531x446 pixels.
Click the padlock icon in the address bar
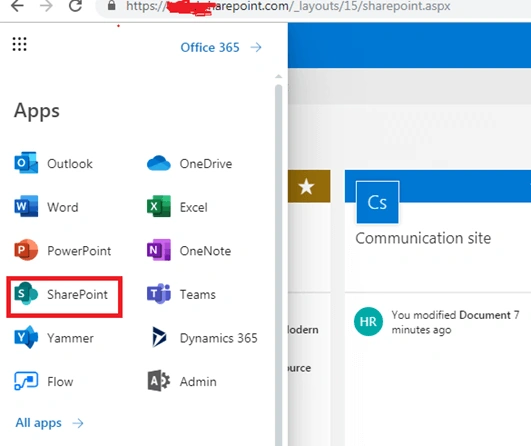pyautogui.click(x=111, y=5)
